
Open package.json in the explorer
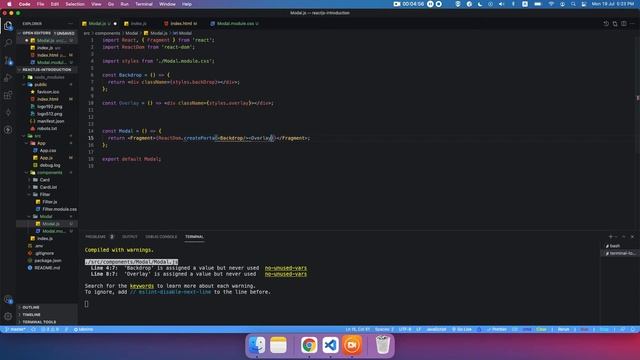click(x=47, y=260)
